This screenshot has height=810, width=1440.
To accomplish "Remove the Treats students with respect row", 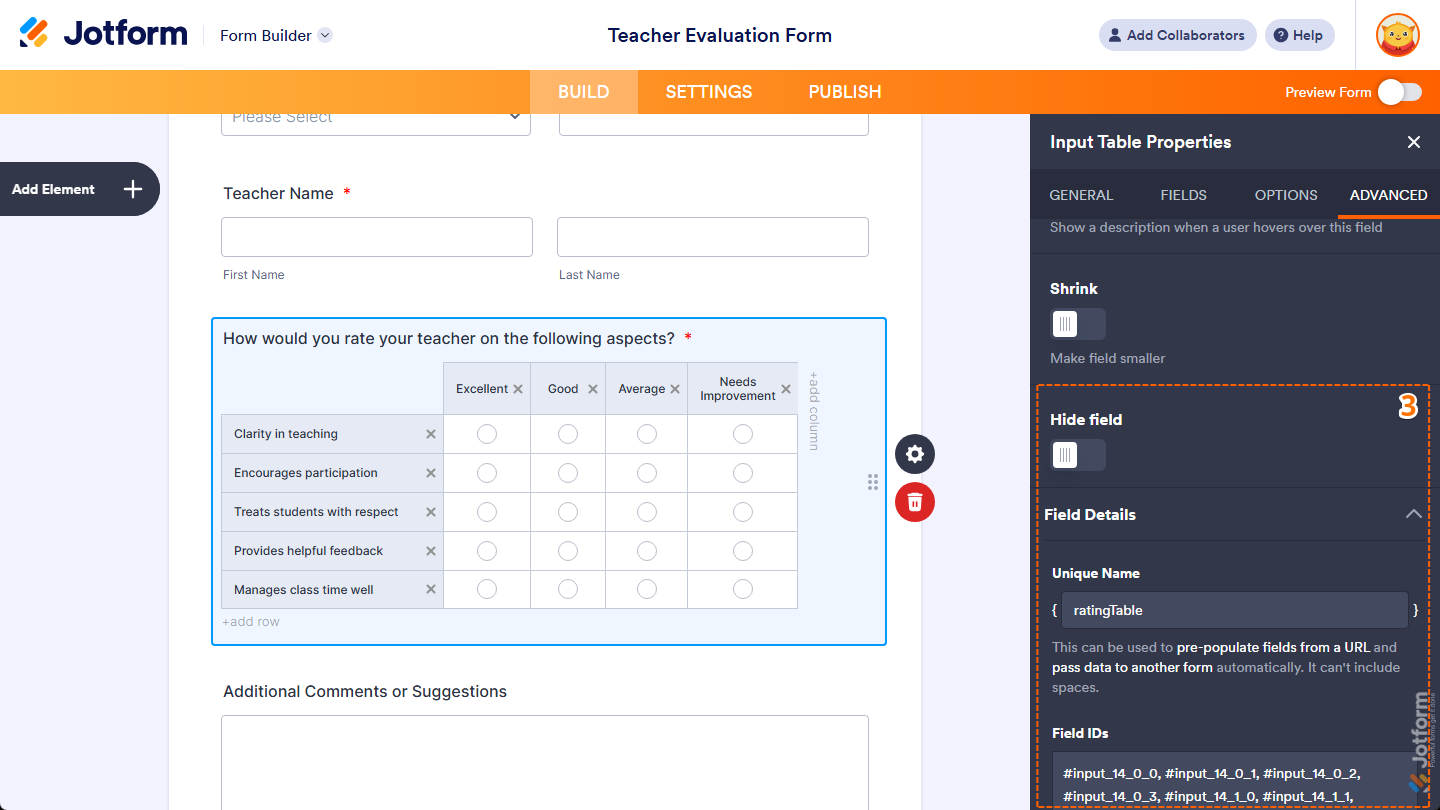I will pos(431,512).
